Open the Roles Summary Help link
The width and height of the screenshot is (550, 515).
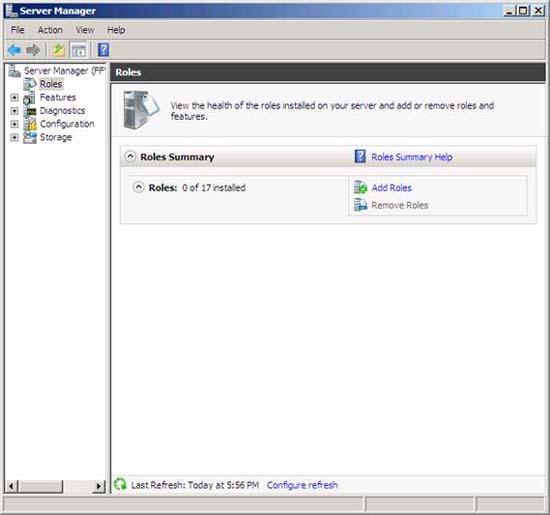point(412,157)
